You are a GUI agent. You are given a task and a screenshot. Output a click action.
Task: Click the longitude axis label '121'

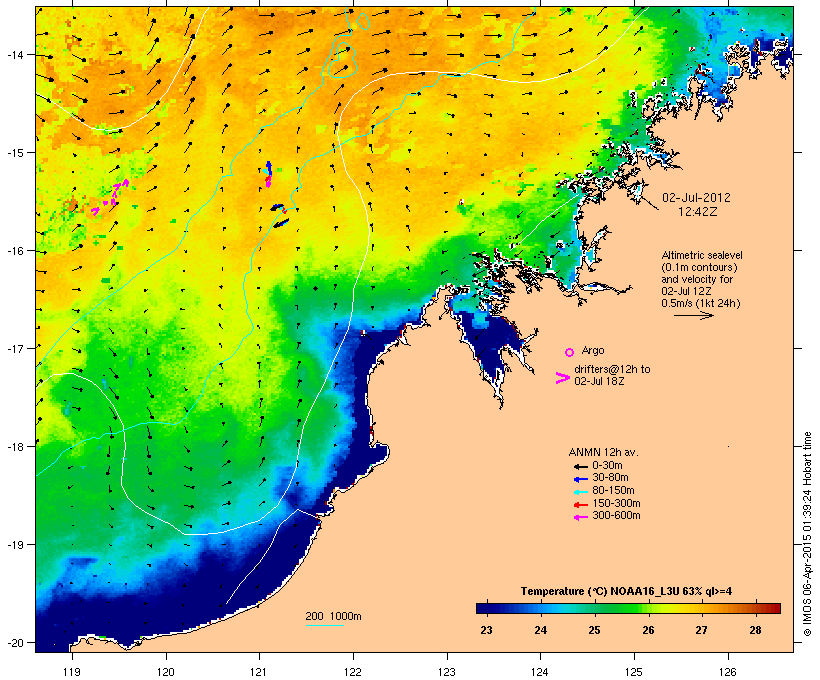259,672
